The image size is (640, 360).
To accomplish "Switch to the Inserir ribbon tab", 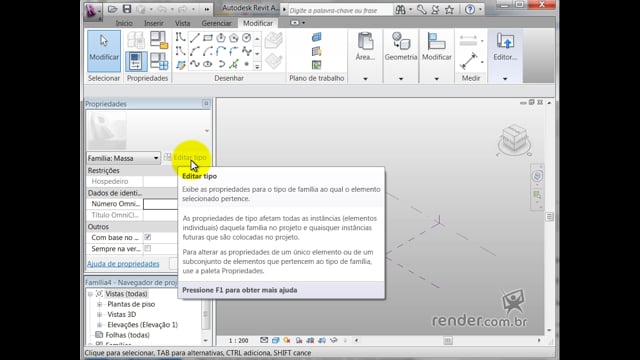I will [153, 23].
